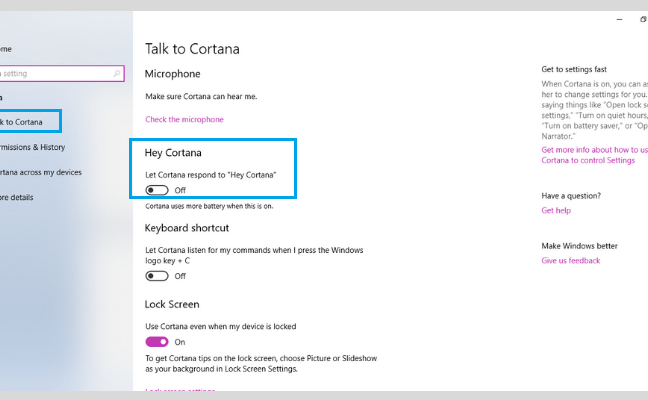
Task: Click the Hey Cortana section heading
Action: [x=173, y=153]
